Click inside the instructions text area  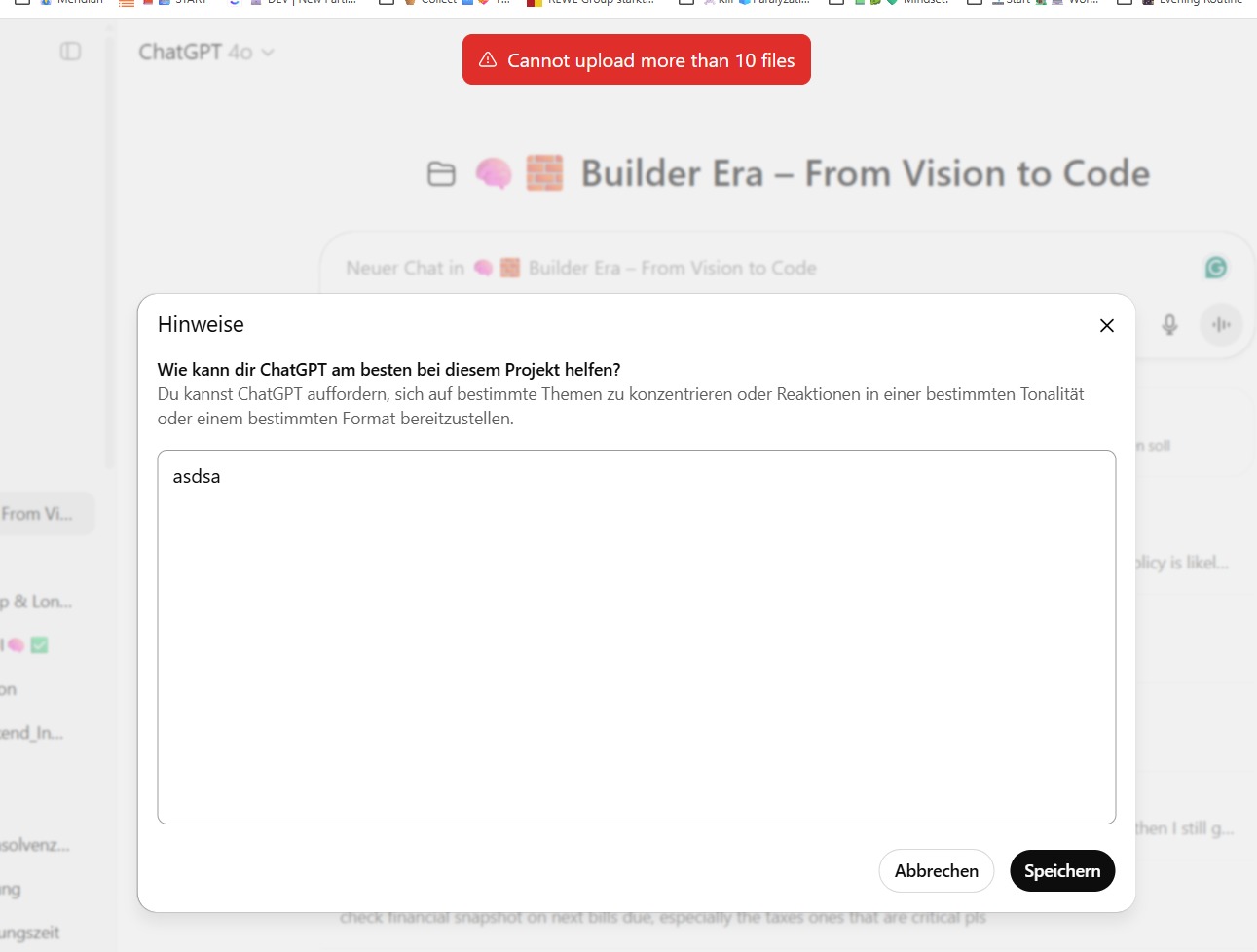(x=637, y=637)
